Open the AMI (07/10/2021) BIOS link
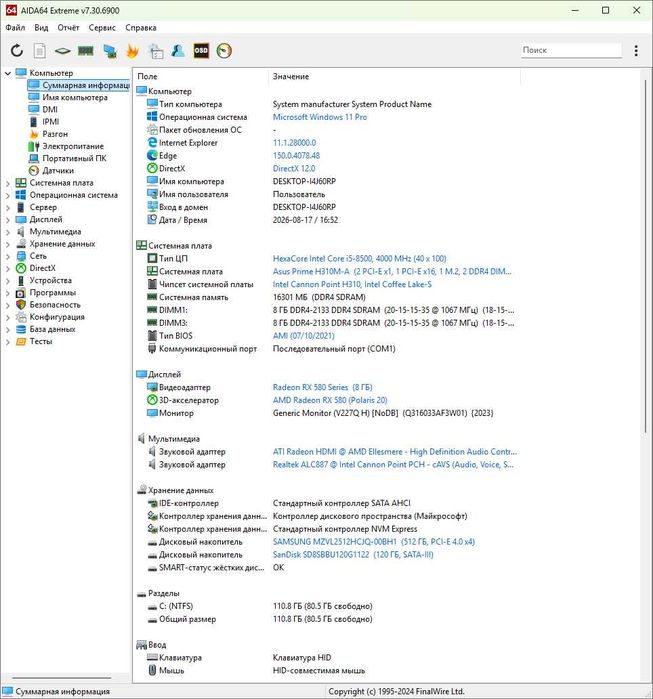This screenshot has height=699, width=653. [303, 336]
